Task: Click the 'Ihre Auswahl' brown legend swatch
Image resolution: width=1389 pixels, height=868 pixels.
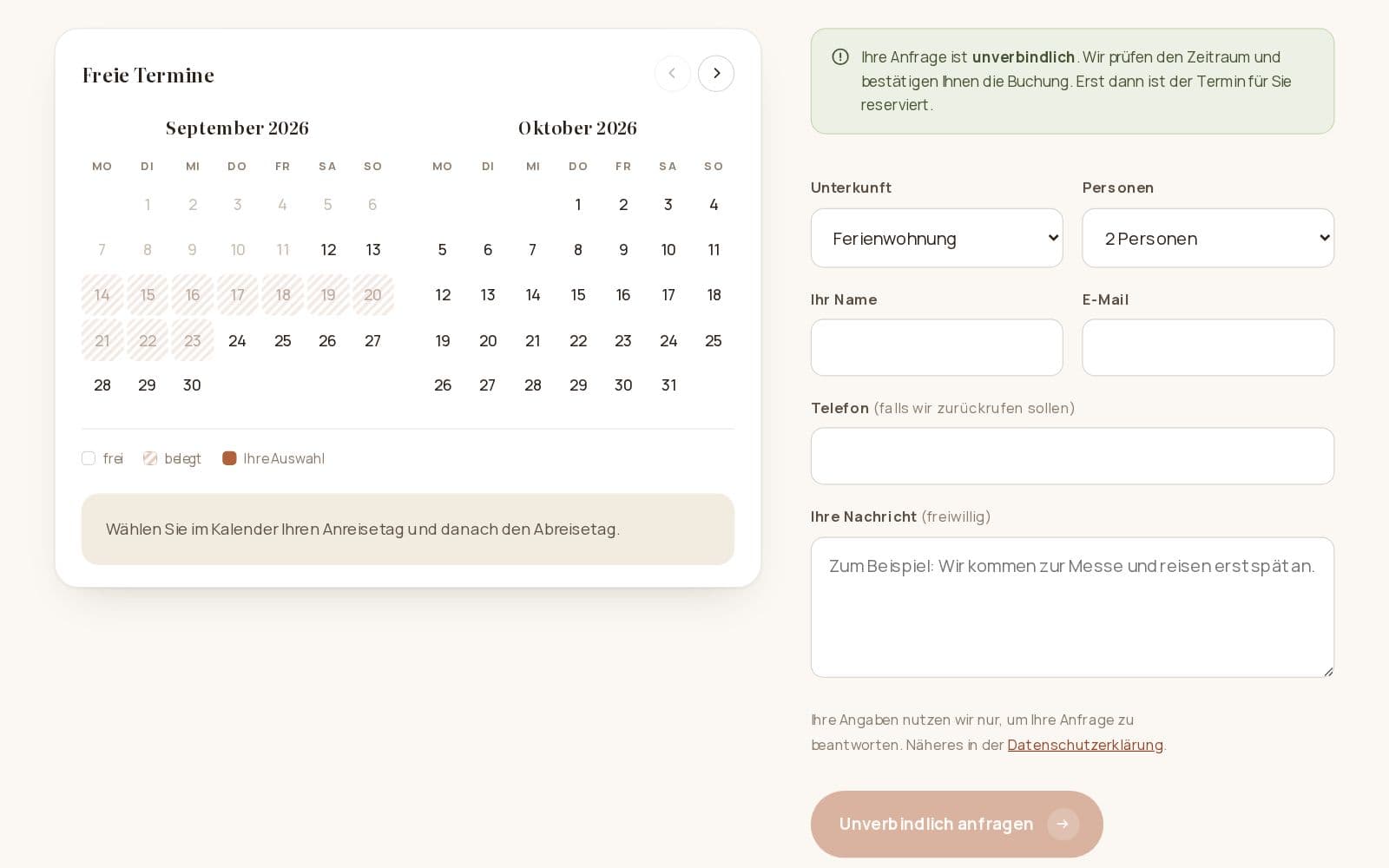Action: click(229, 458)
